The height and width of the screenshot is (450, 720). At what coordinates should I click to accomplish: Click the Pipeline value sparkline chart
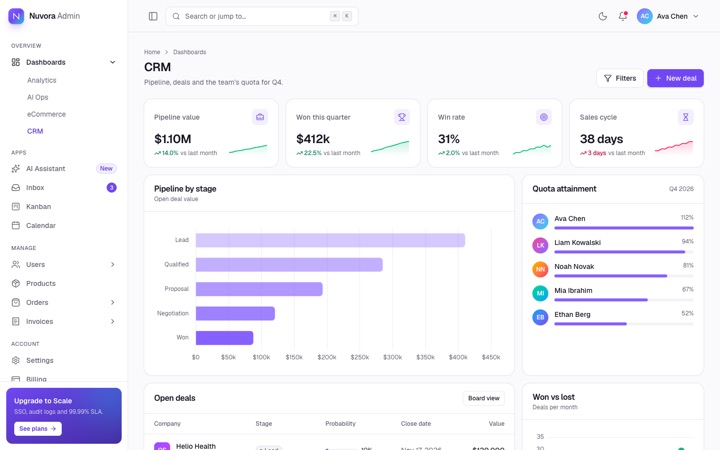click(x=248, y=149)
